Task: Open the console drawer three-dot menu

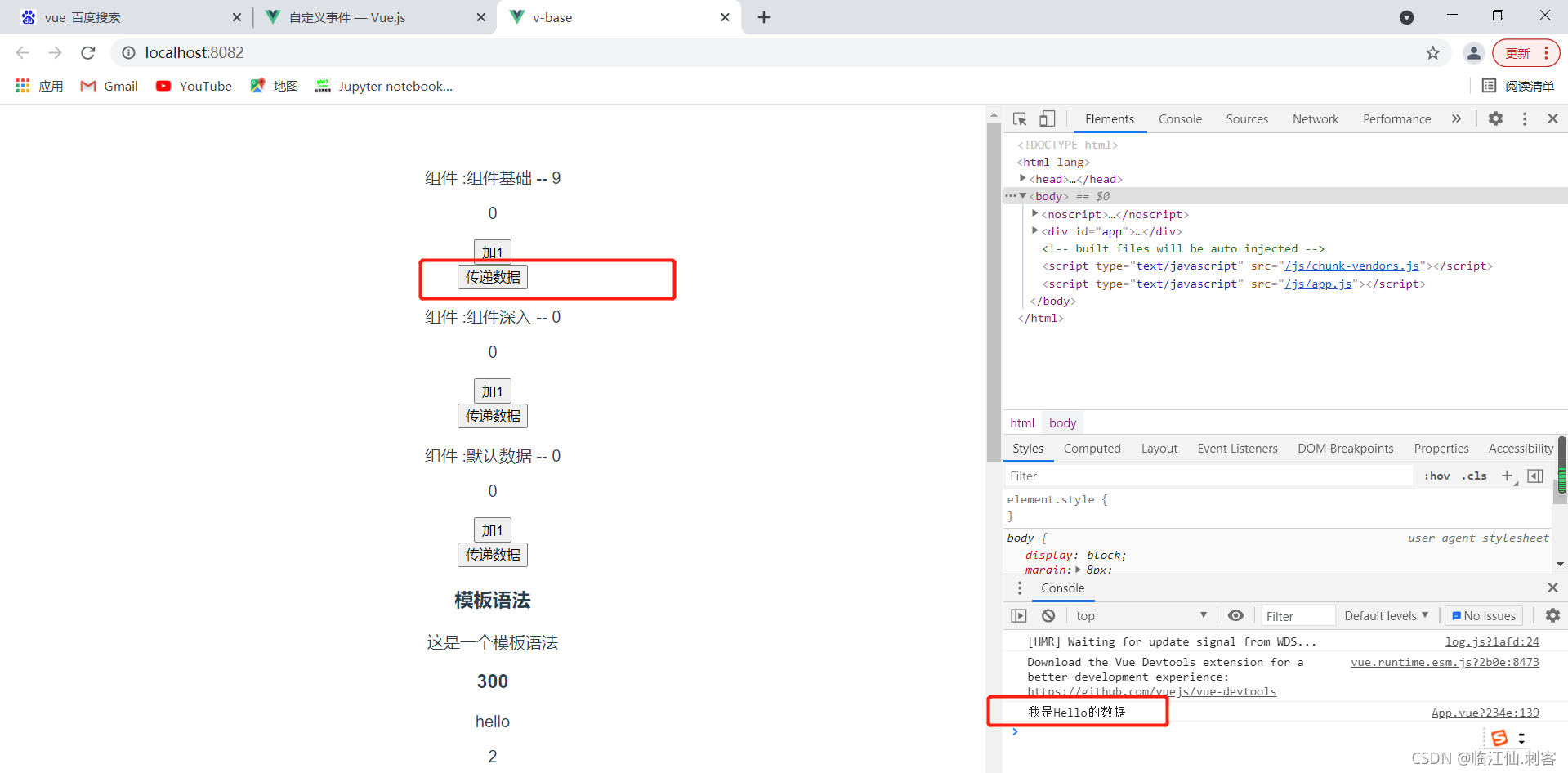Action: [x=1019, y=588]
